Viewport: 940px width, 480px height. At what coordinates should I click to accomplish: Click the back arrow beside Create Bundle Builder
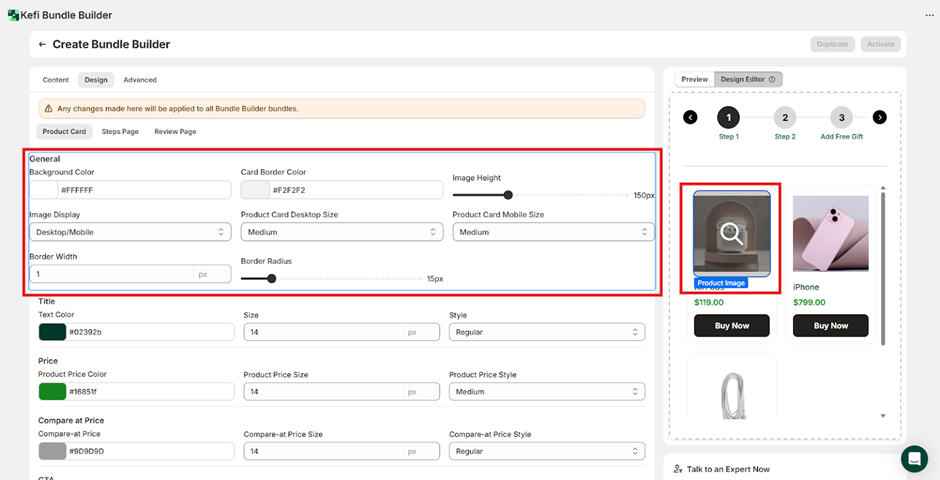pos(42,45)
